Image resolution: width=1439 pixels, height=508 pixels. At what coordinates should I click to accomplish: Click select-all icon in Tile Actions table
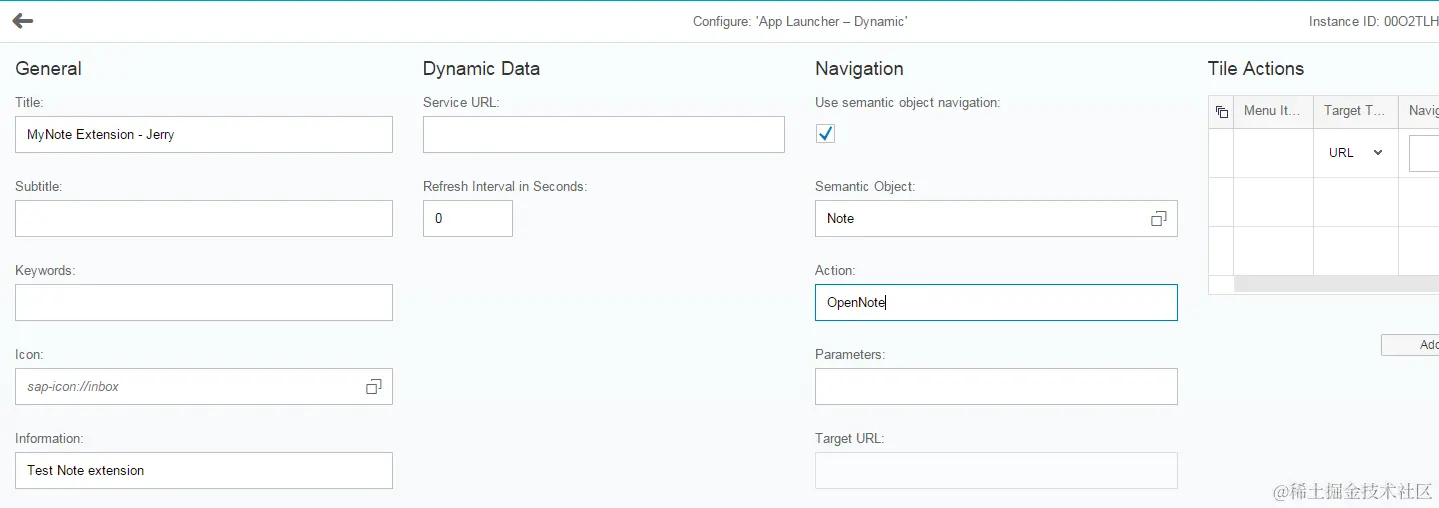click(x=1221, y=112)
